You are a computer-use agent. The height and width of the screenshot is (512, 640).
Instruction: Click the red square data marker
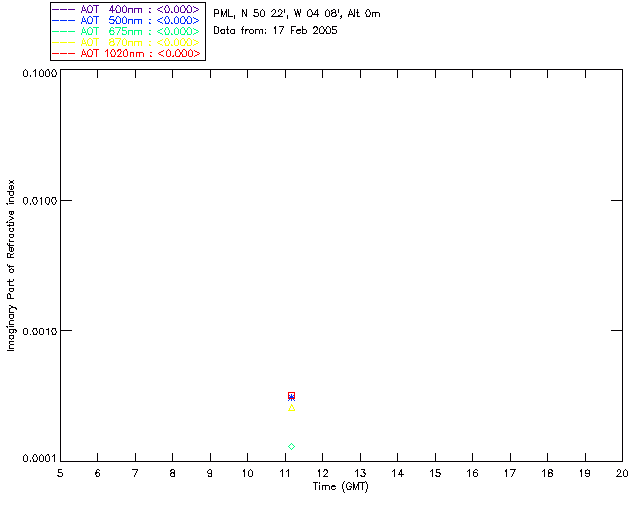tap(291, 395)
